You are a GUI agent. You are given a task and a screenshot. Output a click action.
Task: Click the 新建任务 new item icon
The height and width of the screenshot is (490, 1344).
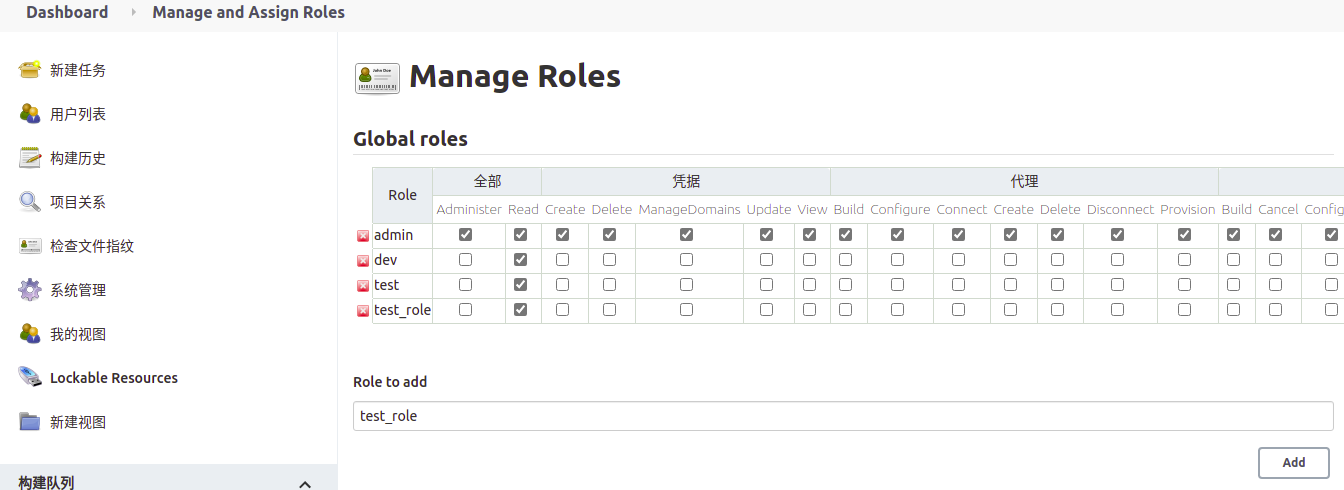(x=30, y=70)
